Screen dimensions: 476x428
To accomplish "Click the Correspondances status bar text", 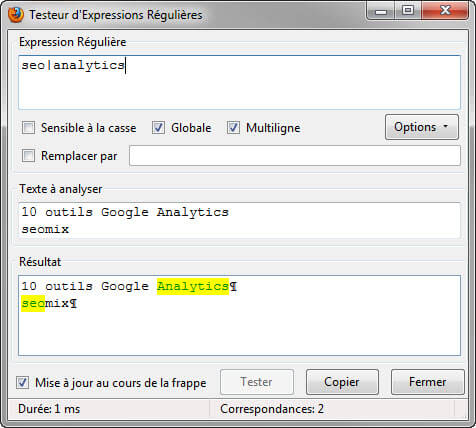I will pyautogui.click(x=272, y=409).
